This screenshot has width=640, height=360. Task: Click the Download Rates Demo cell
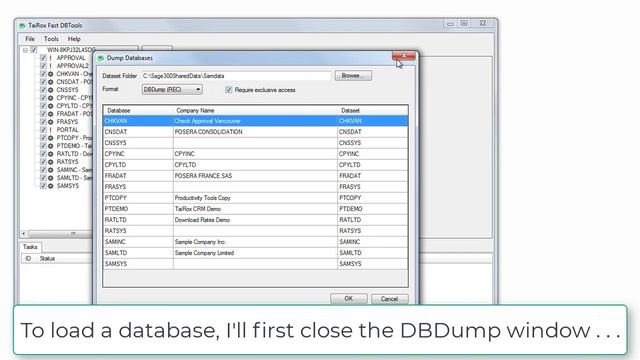point(256,220)
